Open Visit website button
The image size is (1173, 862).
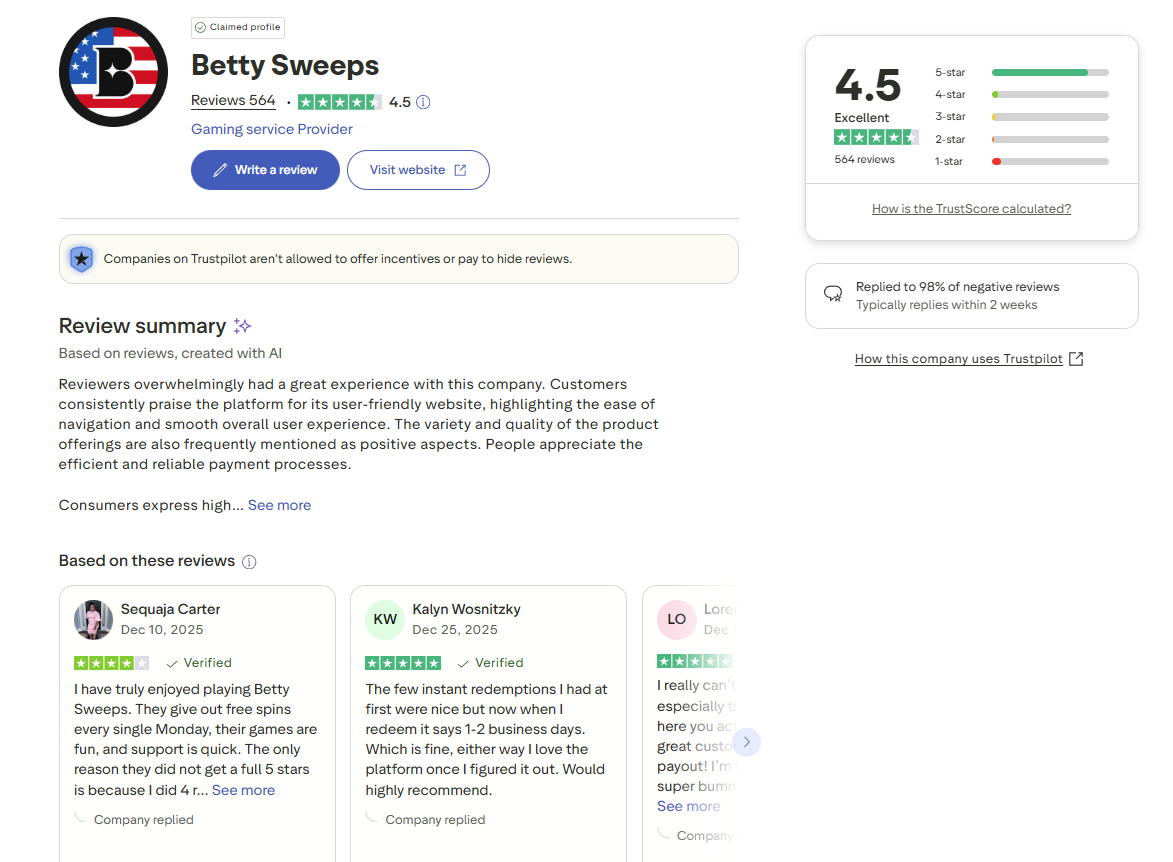point(418,170)
